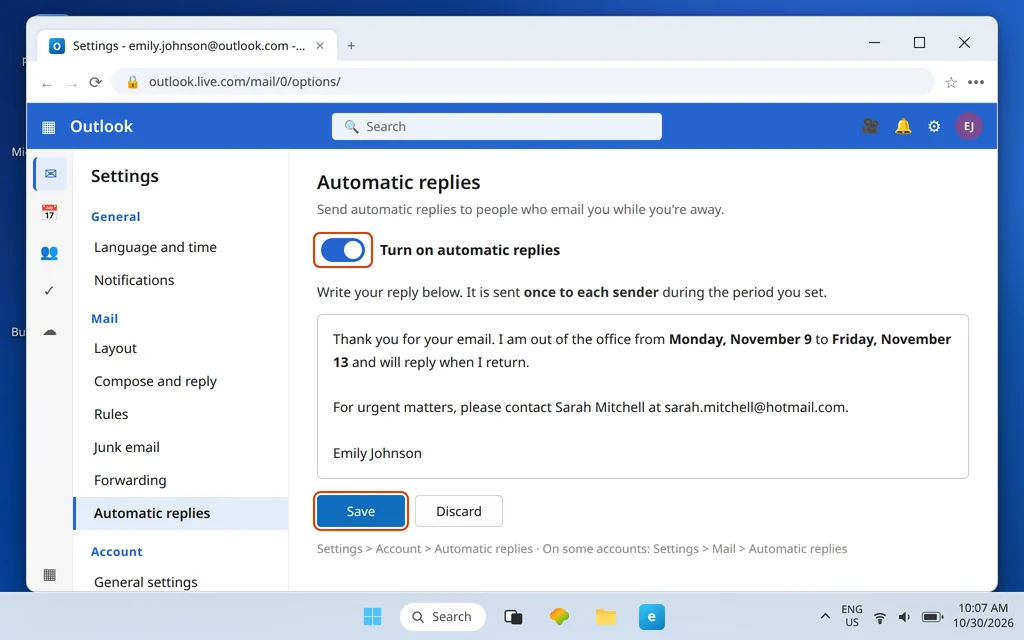This screenshot has width=1024, height=640.
Task: Show hidden tray icons chevron
Action: click(825, 616)
